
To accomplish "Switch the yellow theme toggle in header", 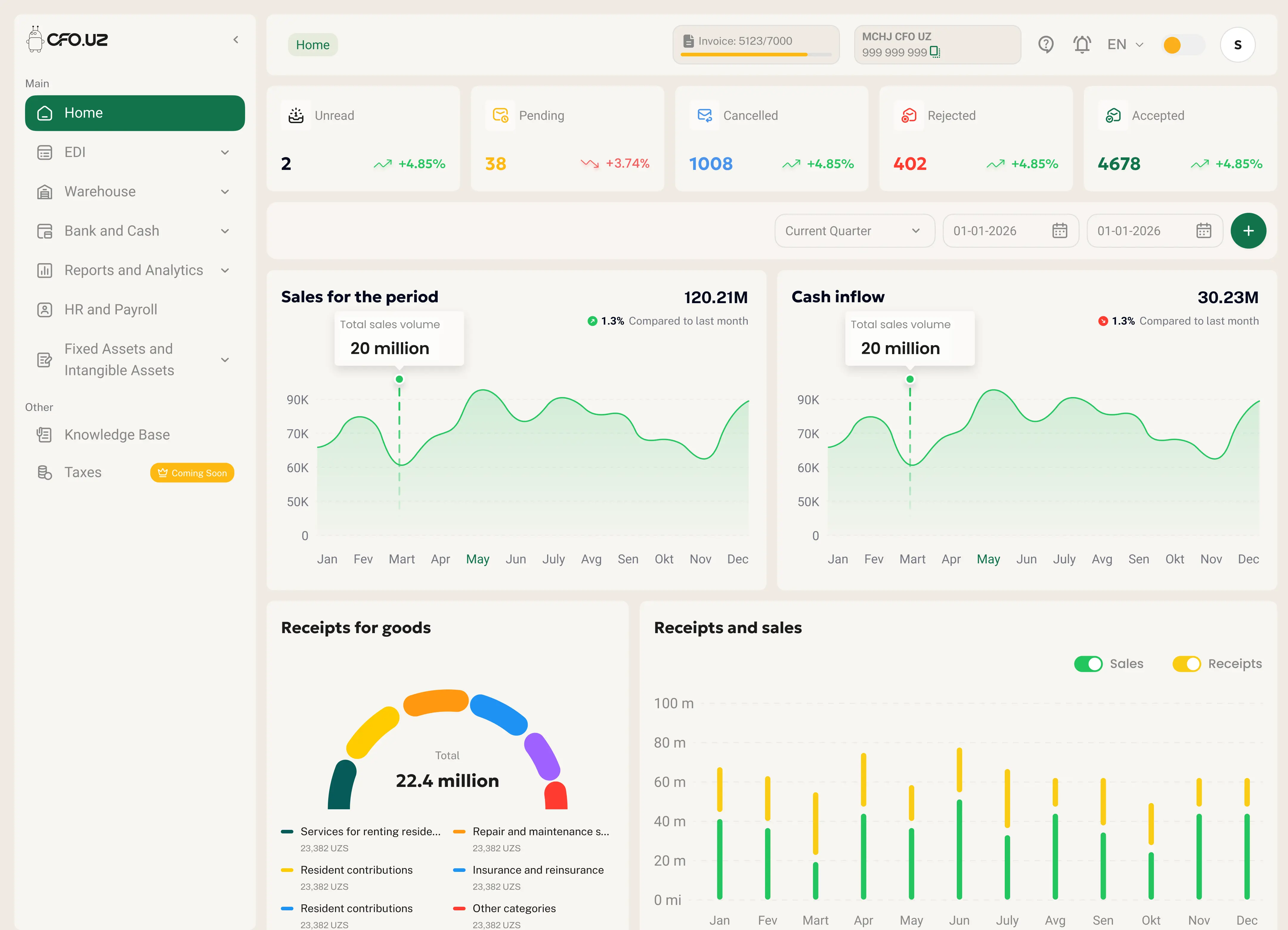I will 1184,44.
